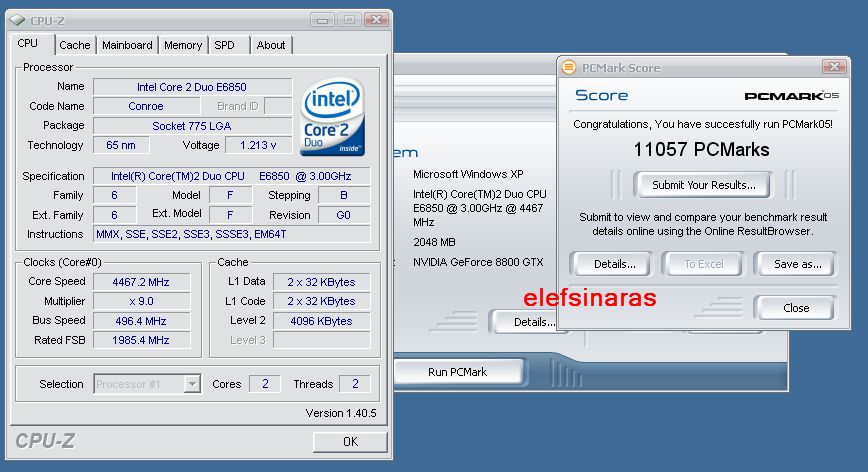Switch to the Cache tab
Image resolution: width=868 pixels, height=472 pixels.
coord(75,45)
